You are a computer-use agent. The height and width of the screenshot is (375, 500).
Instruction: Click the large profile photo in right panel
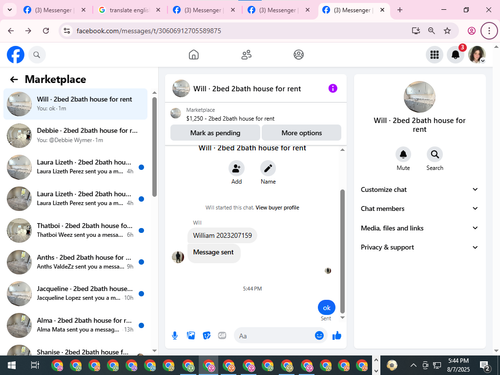point(419,97)
